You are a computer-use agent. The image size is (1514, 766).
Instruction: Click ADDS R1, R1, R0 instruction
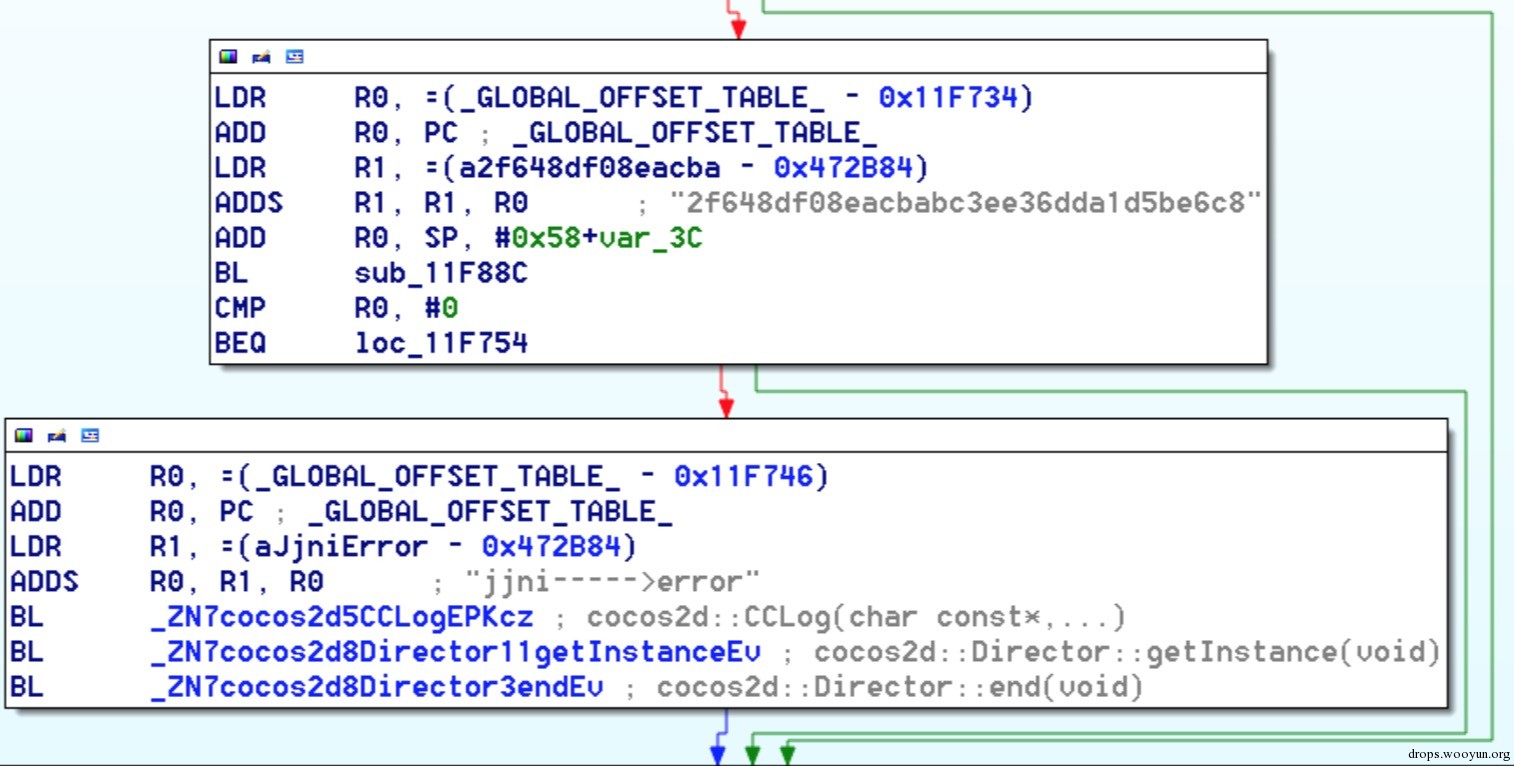pyautogui.click(x=371, y=203)
